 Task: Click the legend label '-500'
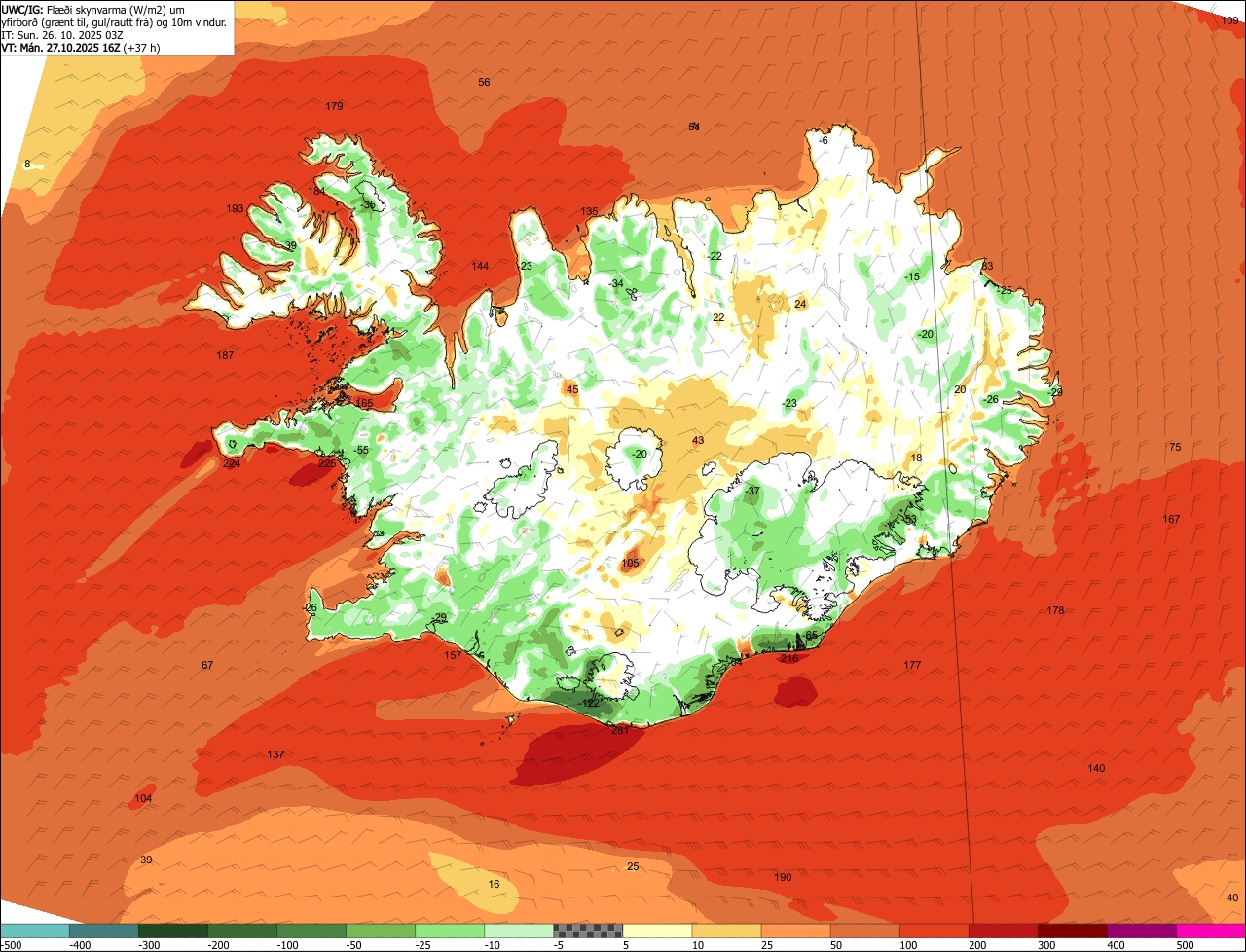pyautogui.click(x=12, y=945)
